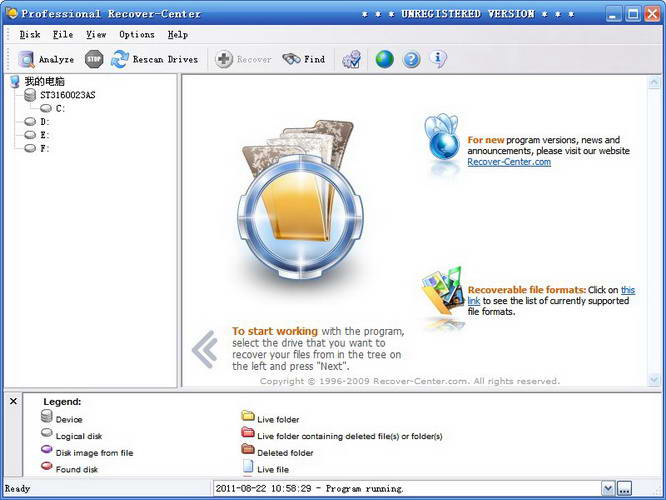Viewport: 666px width, 500px height.
Task: Minimize the Professional Recover-Center window
Action: click(613, 14)
